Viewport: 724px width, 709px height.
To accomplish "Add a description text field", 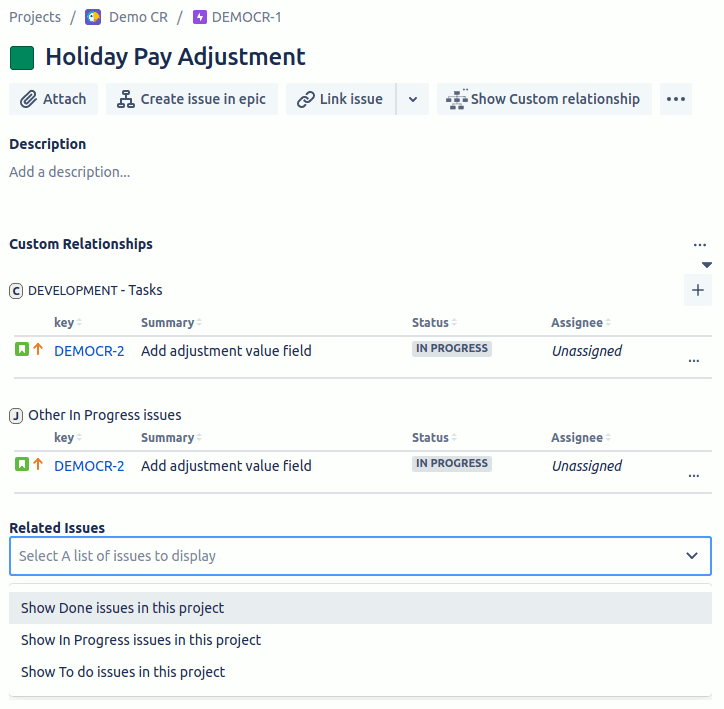I will click(69, 172).
